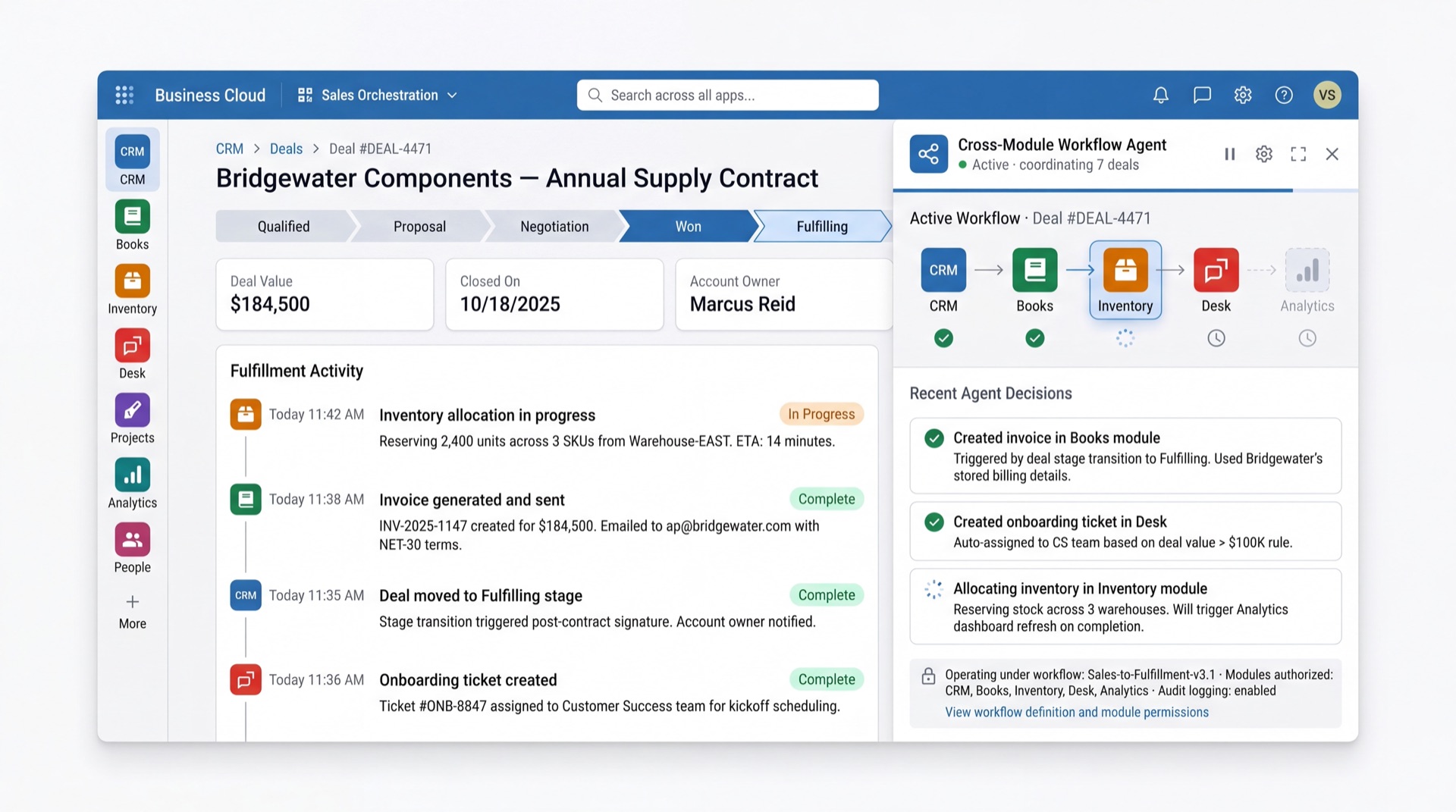
Task: Click Account Owner Marcus Reid
Action: pos(784,294)
